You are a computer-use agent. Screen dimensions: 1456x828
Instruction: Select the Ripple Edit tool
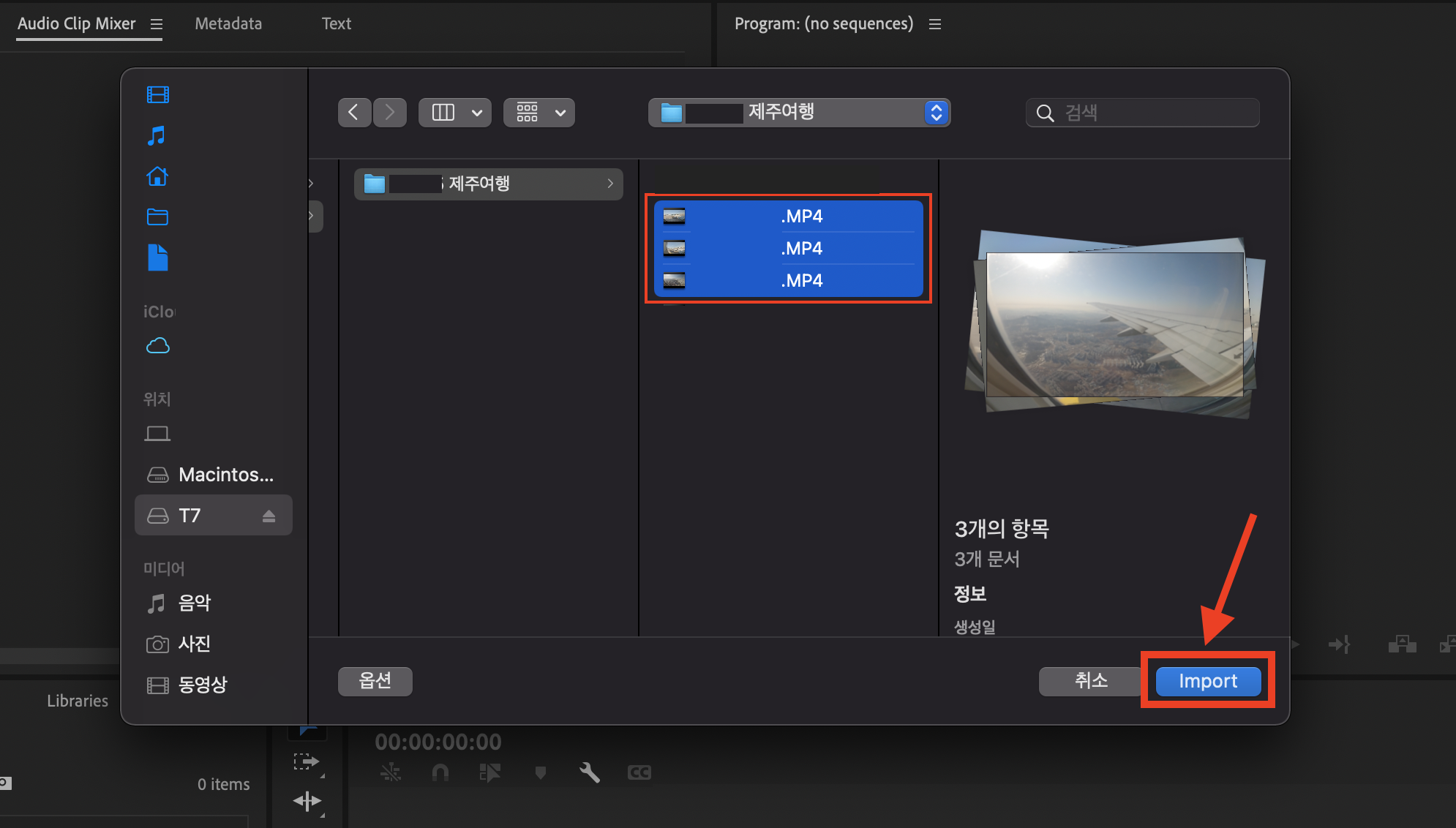pyautogui.click(x=307, y=801)
